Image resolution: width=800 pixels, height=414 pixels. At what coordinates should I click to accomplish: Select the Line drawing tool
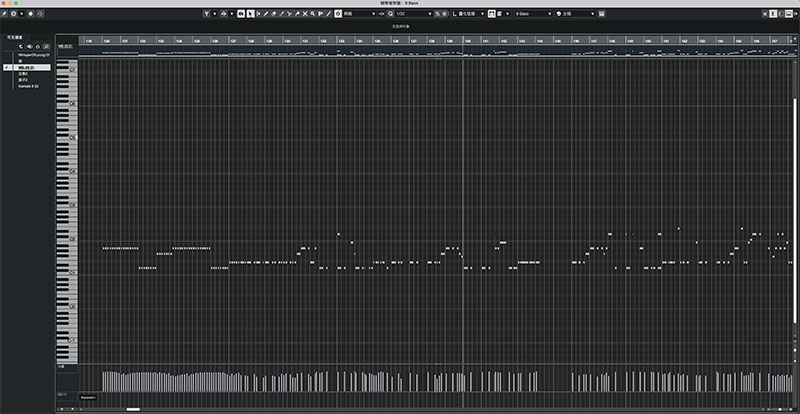point(329,14)
